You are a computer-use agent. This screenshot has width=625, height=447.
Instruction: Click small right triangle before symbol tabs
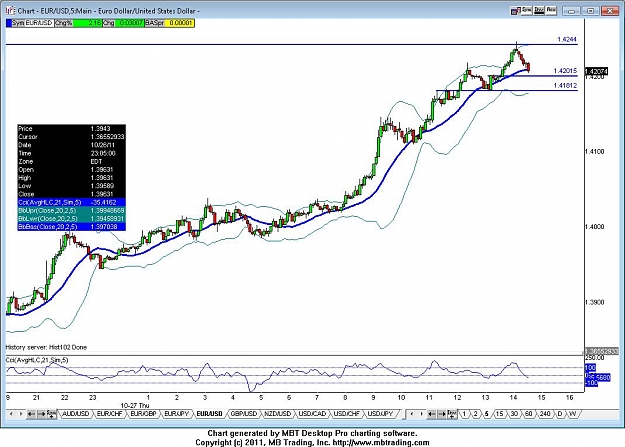(21, 414)
